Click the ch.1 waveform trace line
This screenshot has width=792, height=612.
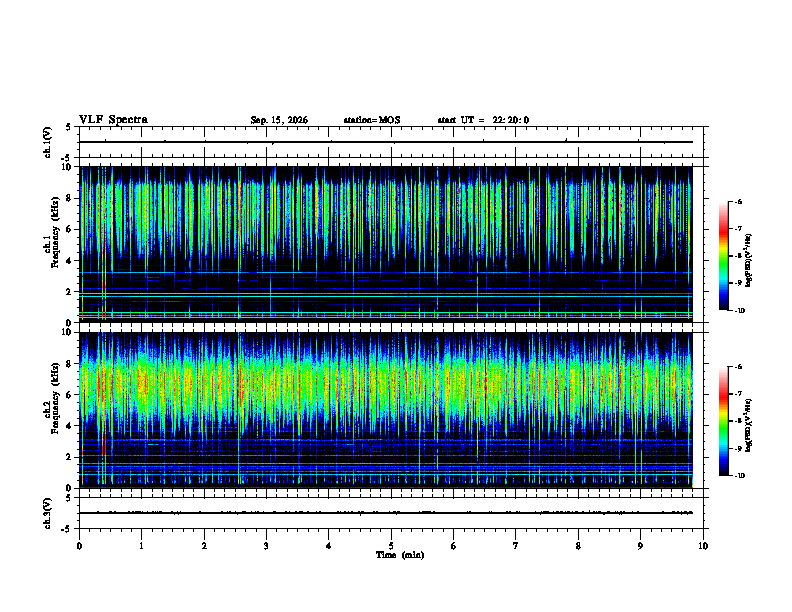pos(386,142)
